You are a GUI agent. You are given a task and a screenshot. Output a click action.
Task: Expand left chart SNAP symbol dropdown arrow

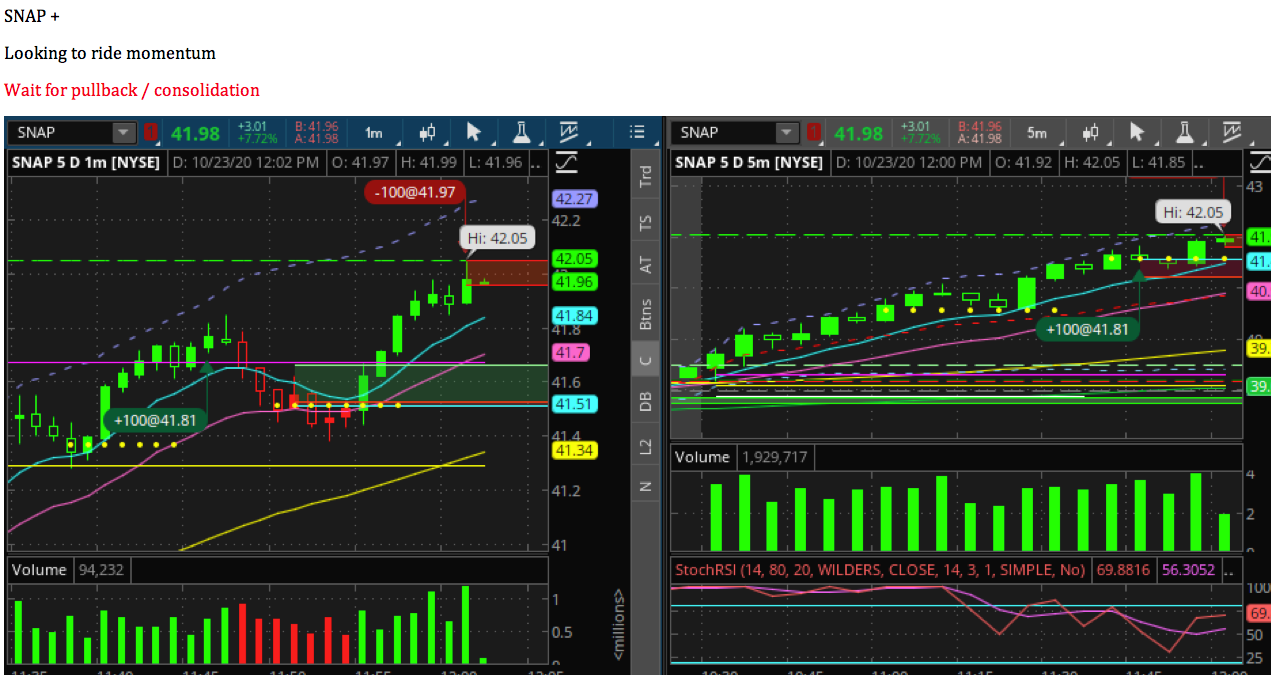tap(124, 132)
